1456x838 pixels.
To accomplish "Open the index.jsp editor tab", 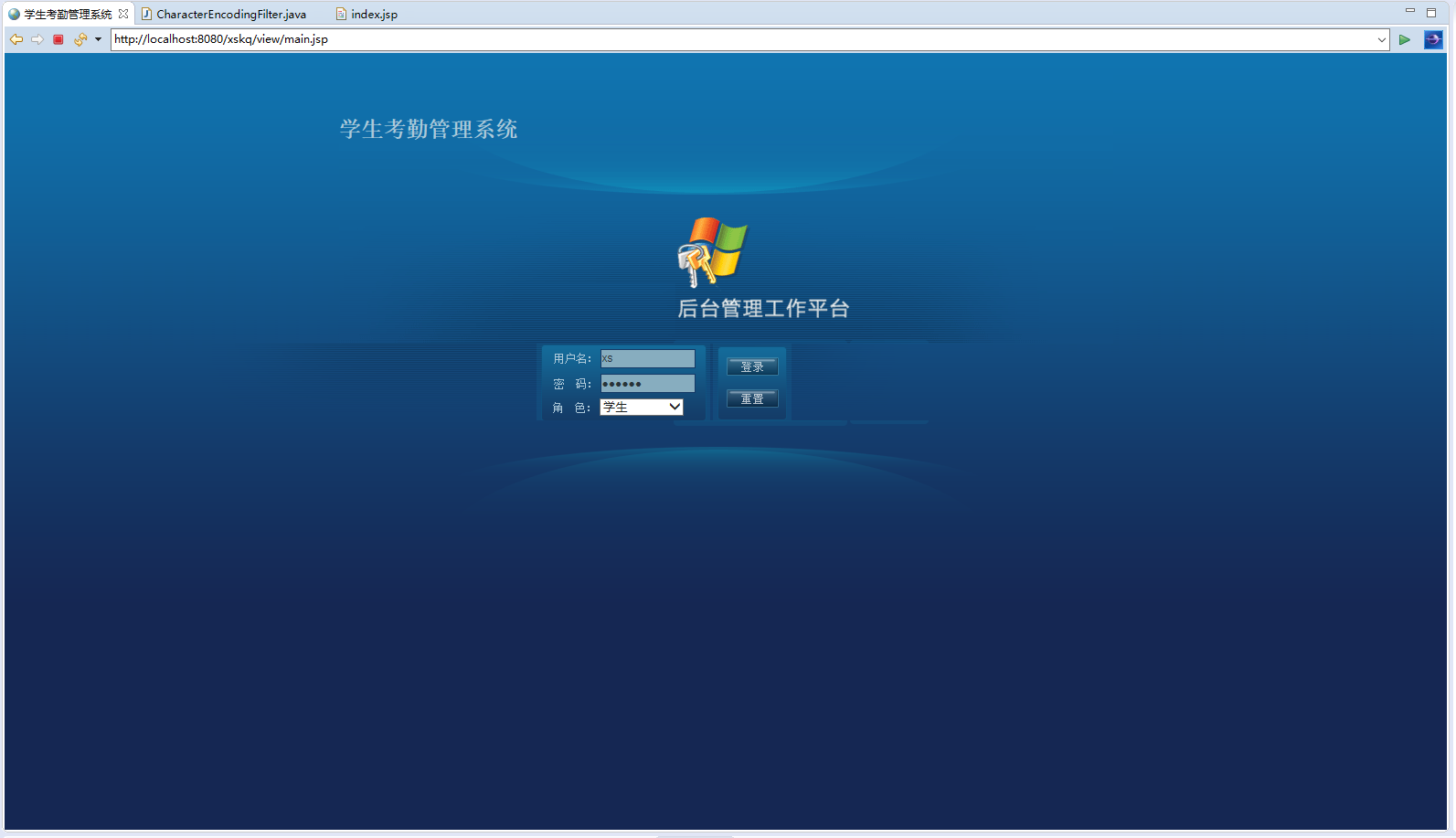I will 367,14.
